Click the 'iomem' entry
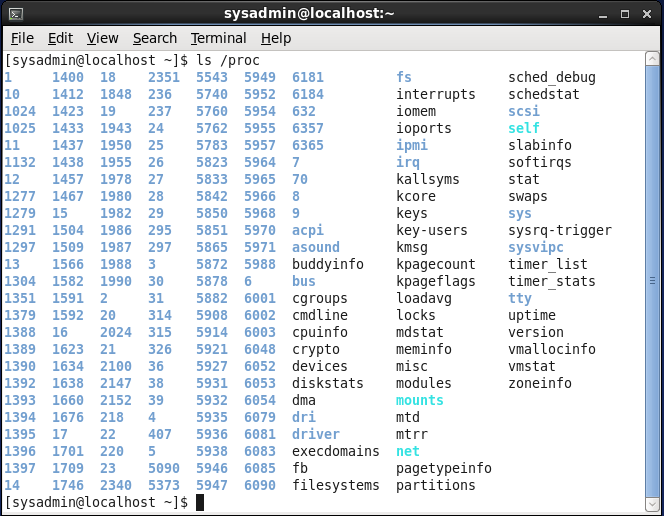The width and height of the screenshot is (664, 516). (x=415, y=111)
